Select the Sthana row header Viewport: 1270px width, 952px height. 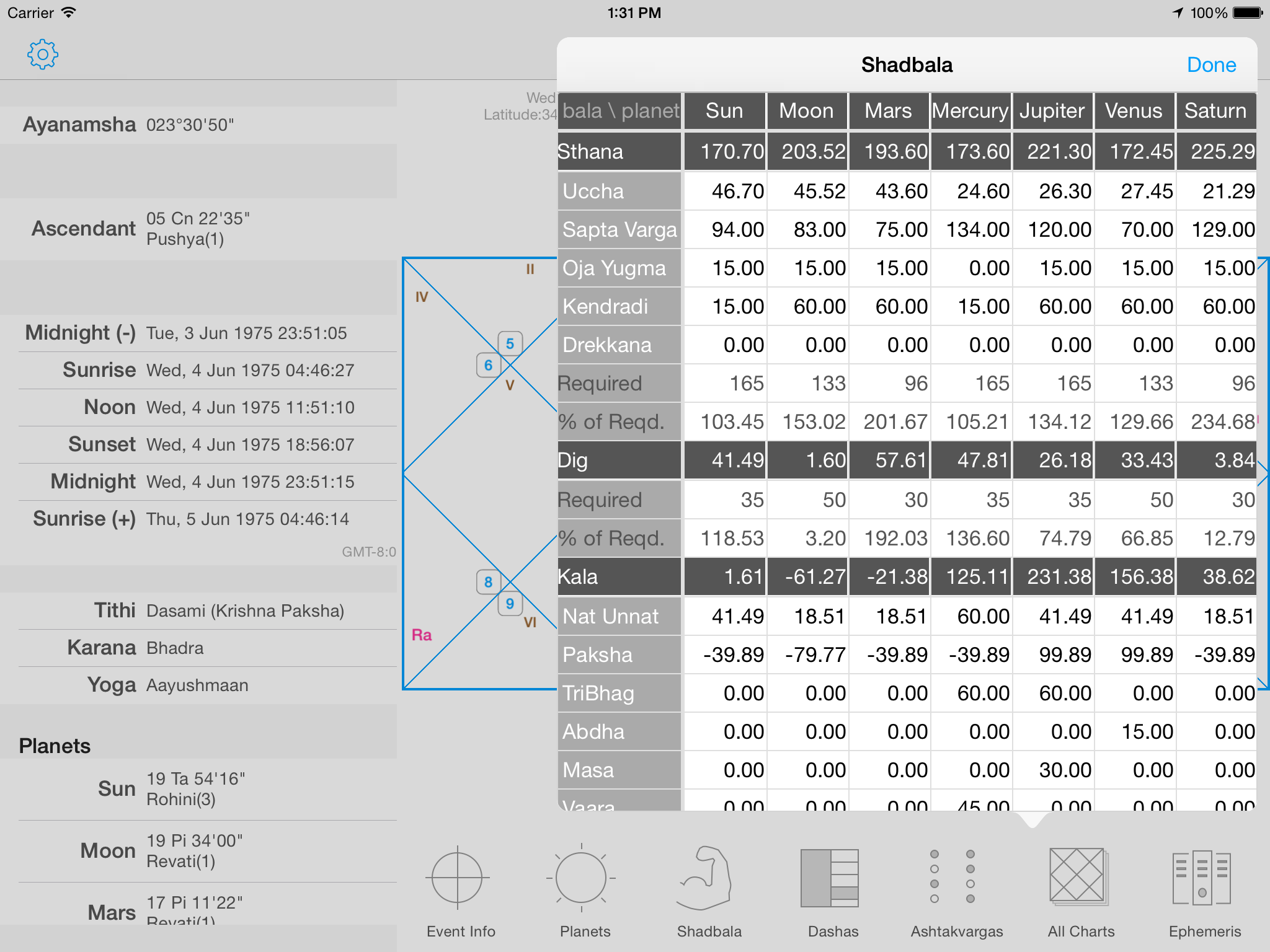[x=619, y=151]
